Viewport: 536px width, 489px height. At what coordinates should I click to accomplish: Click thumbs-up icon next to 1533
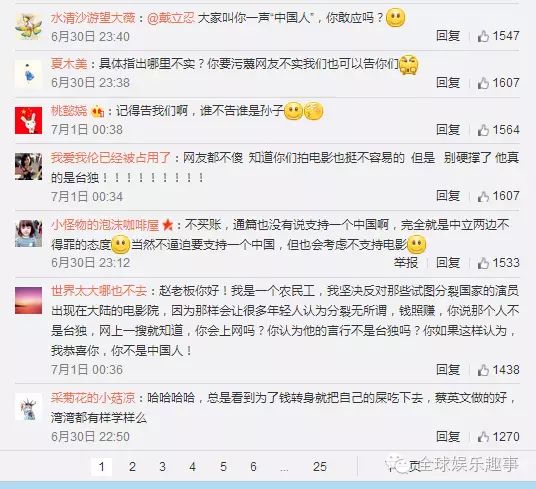[483, 263]
